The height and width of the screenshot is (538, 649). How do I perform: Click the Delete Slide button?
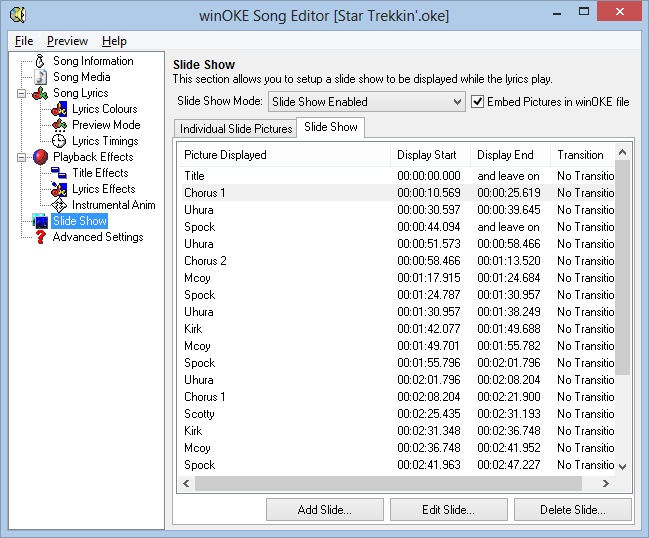[572, 510]
